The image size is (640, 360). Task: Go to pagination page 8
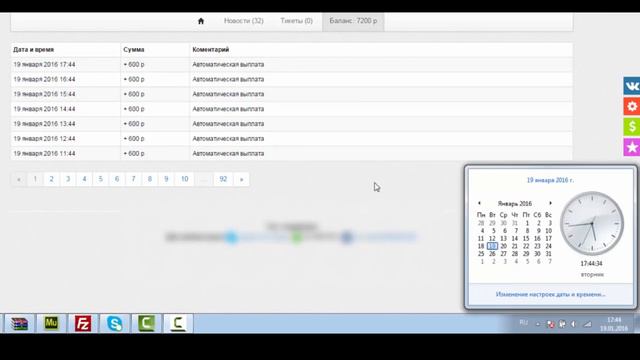coord(150,179)
